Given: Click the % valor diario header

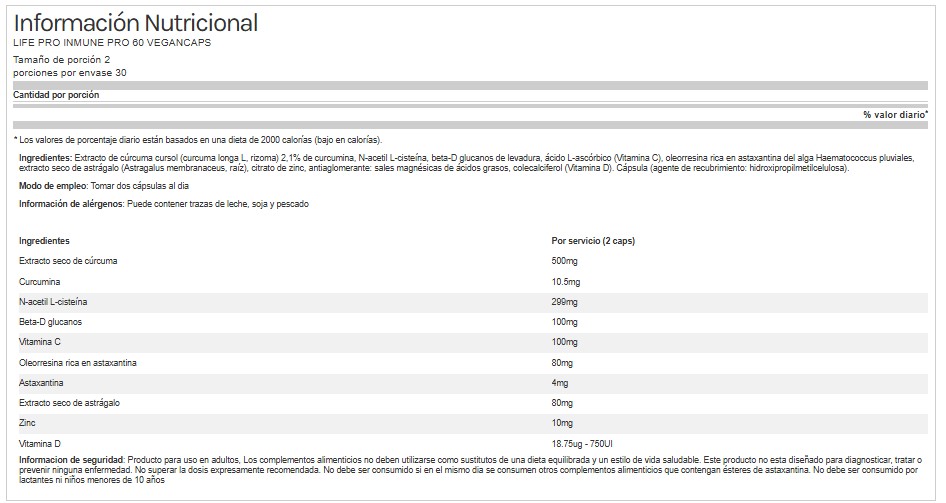Looking at the screenshot, I should coord(895,115).
